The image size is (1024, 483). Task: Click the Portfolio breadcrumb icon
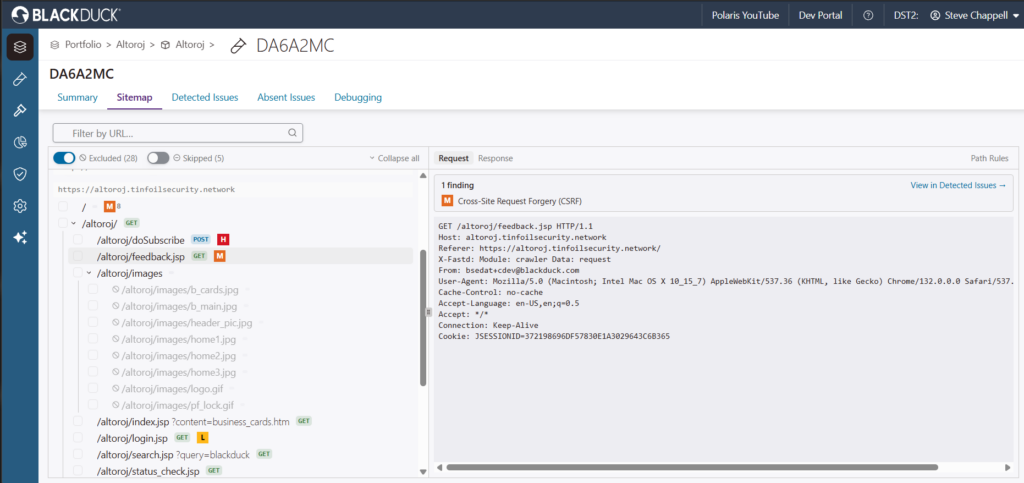tap(55, 45)
